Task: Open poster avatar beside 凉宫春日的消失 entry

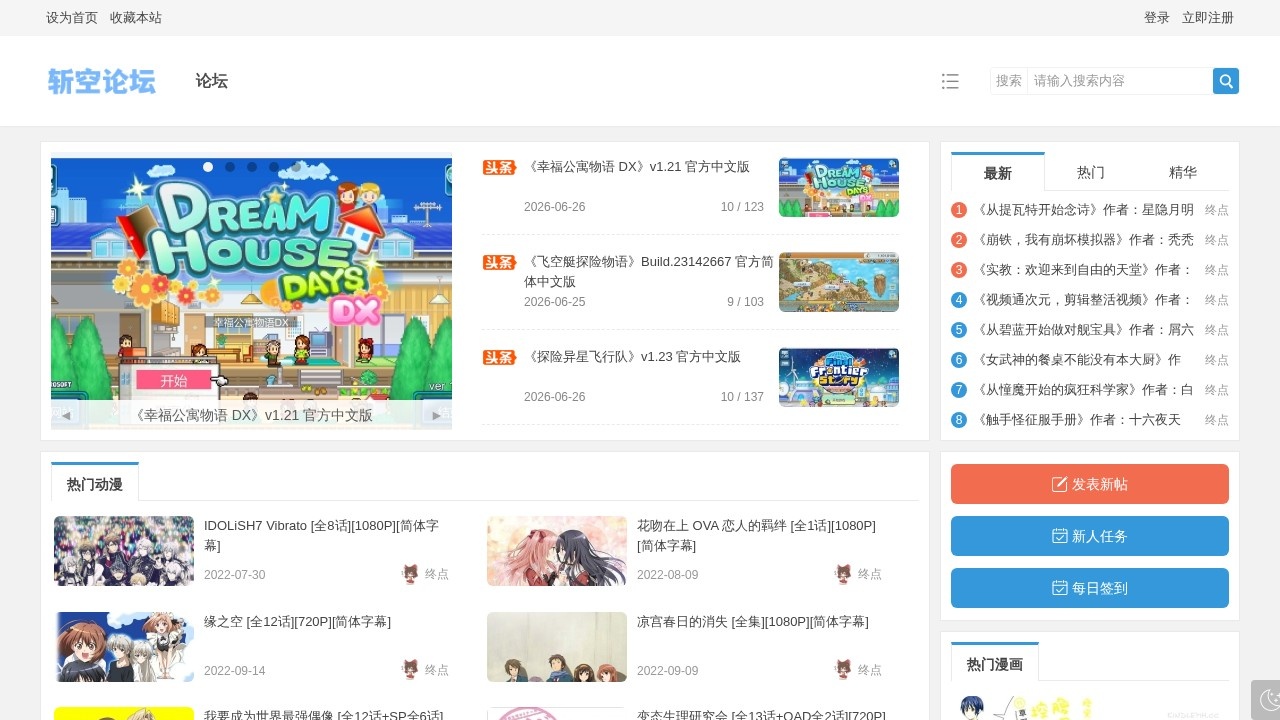Action: 843,670
